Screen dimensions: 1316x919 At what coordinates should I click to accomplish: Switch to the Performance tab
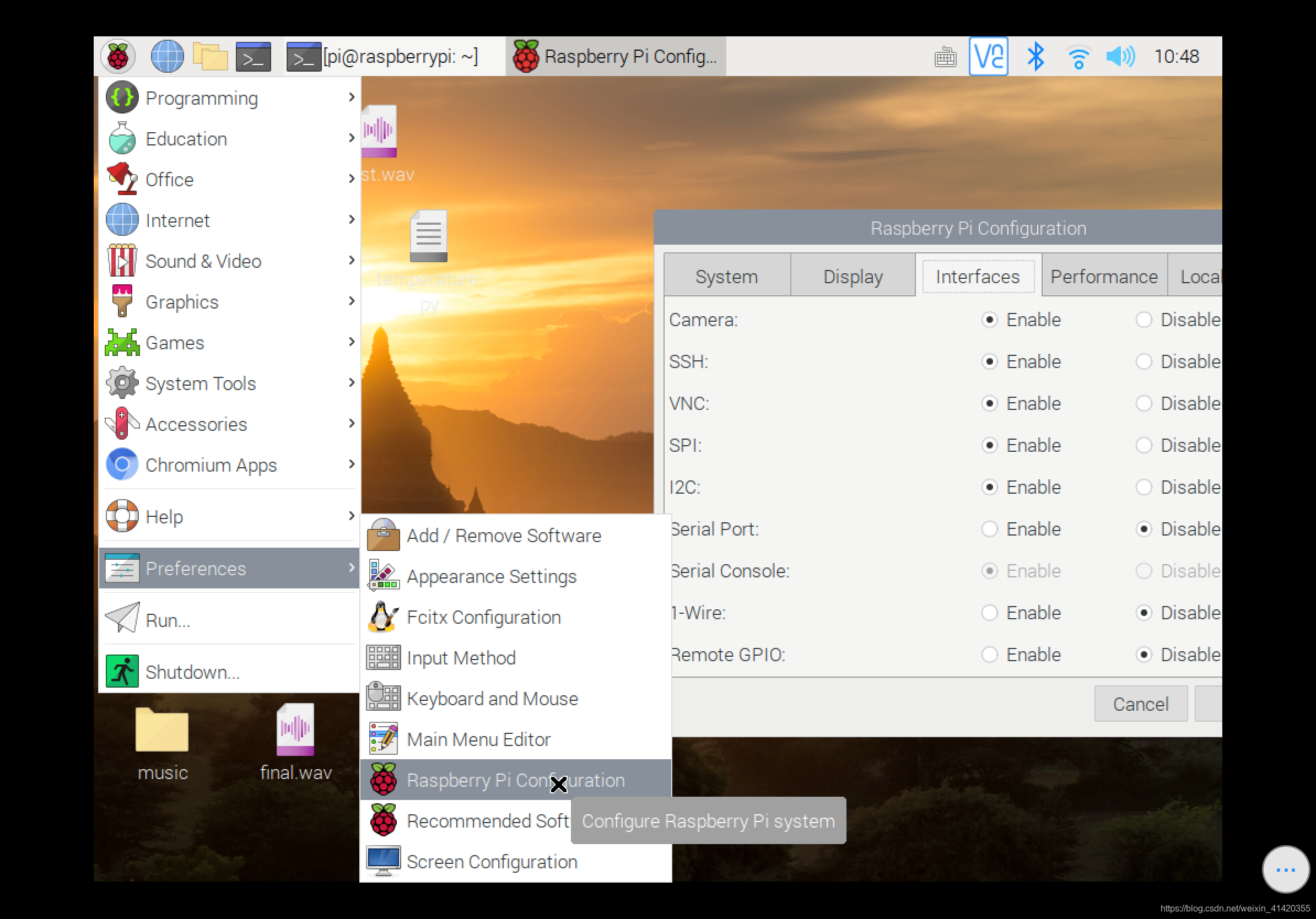(x=1104, y=276)
